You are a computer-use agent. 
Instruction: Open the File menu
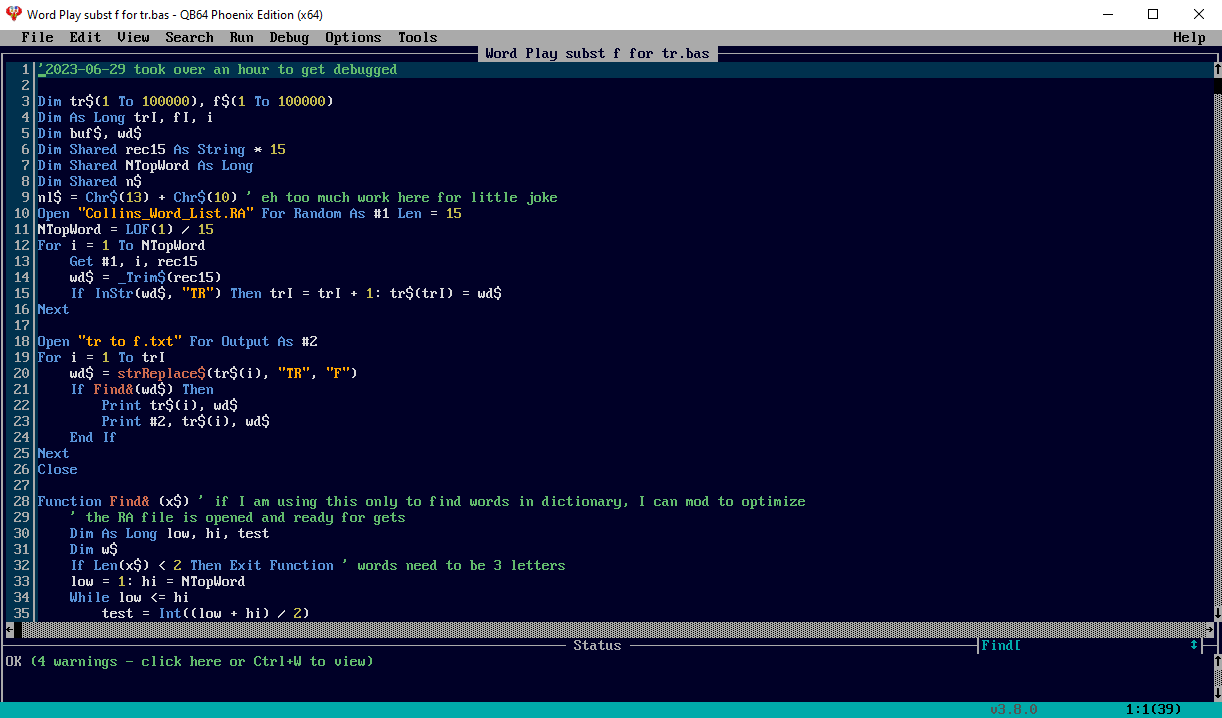point(37,38)
